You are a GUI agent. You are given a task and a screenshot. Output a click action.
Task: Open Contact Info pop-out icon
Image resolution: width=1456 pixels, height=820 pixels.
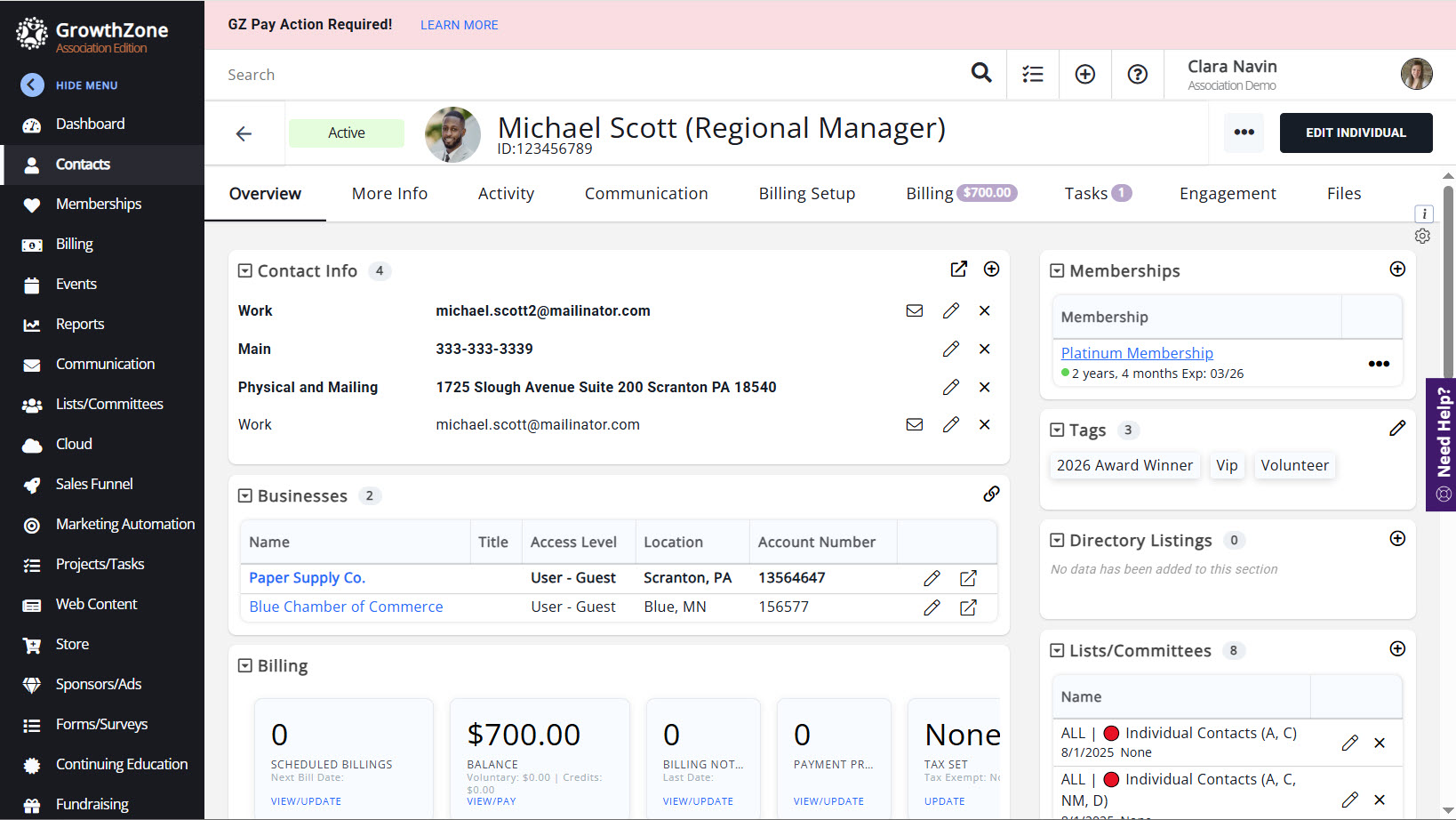click(958, 269)
